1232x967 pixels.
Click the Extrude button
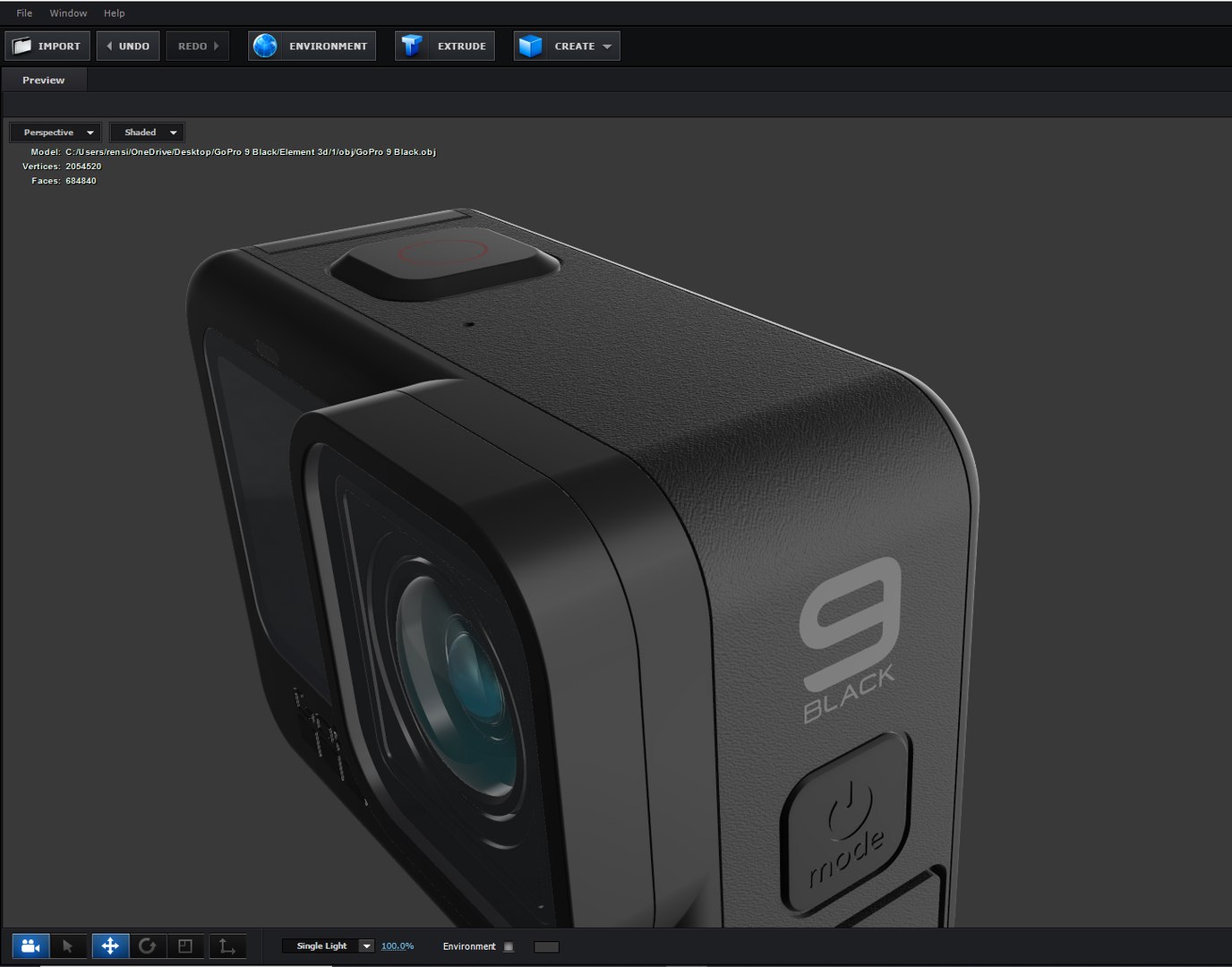pos(445,46)
